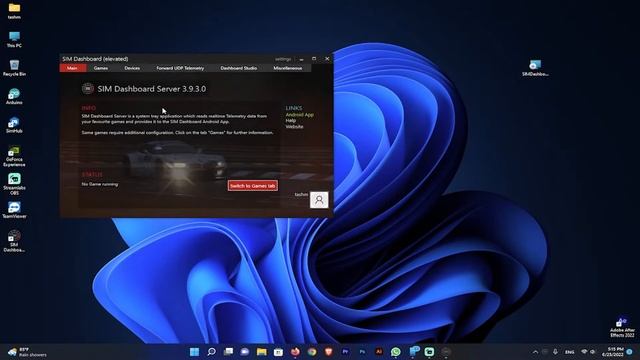Open the weather widget showing Rain showers
The height and width of the screenshot is (360, 640).
(27, 352)
